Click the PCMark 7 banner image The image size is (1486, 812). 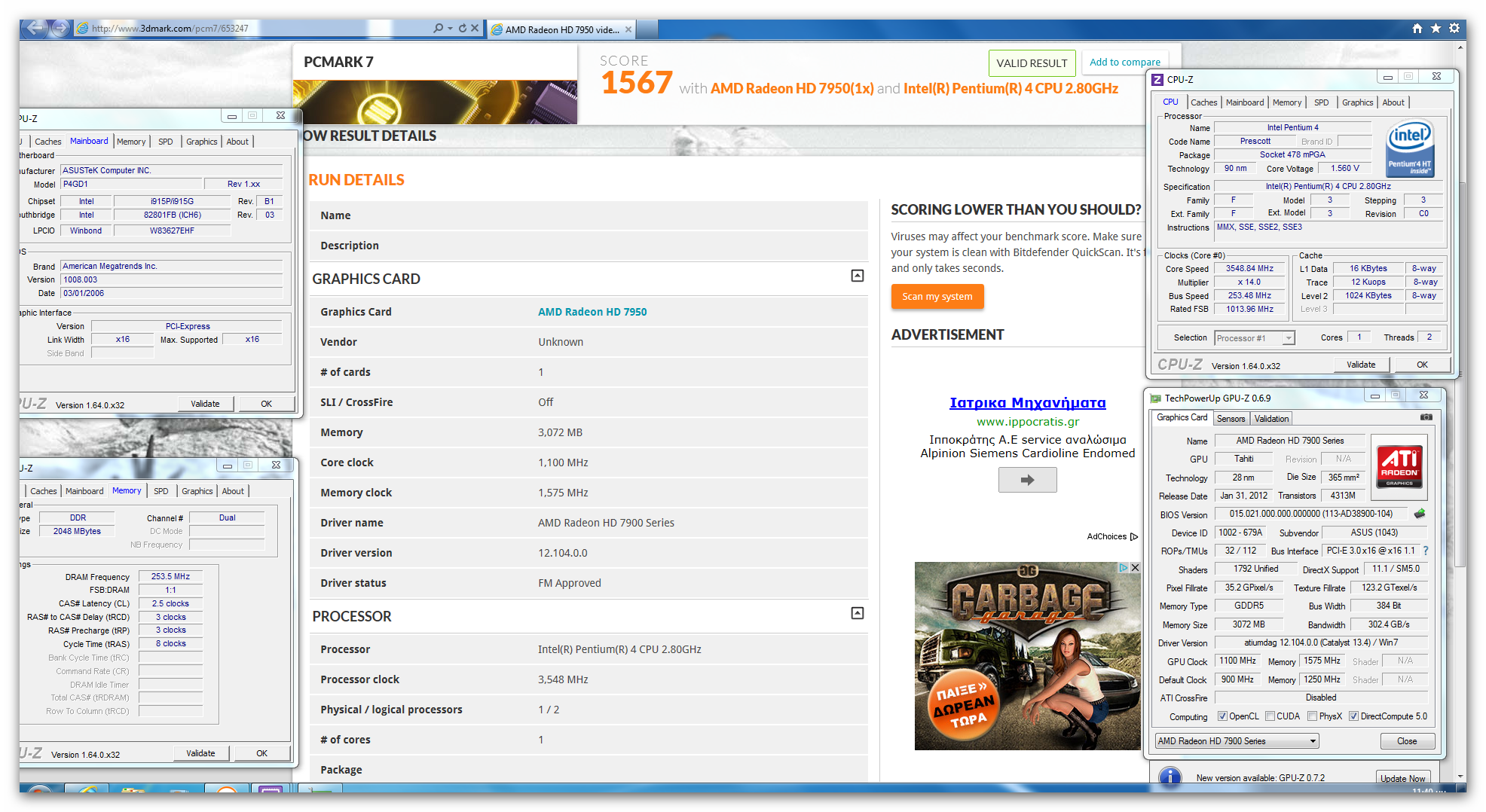click(x=435, y=102)
